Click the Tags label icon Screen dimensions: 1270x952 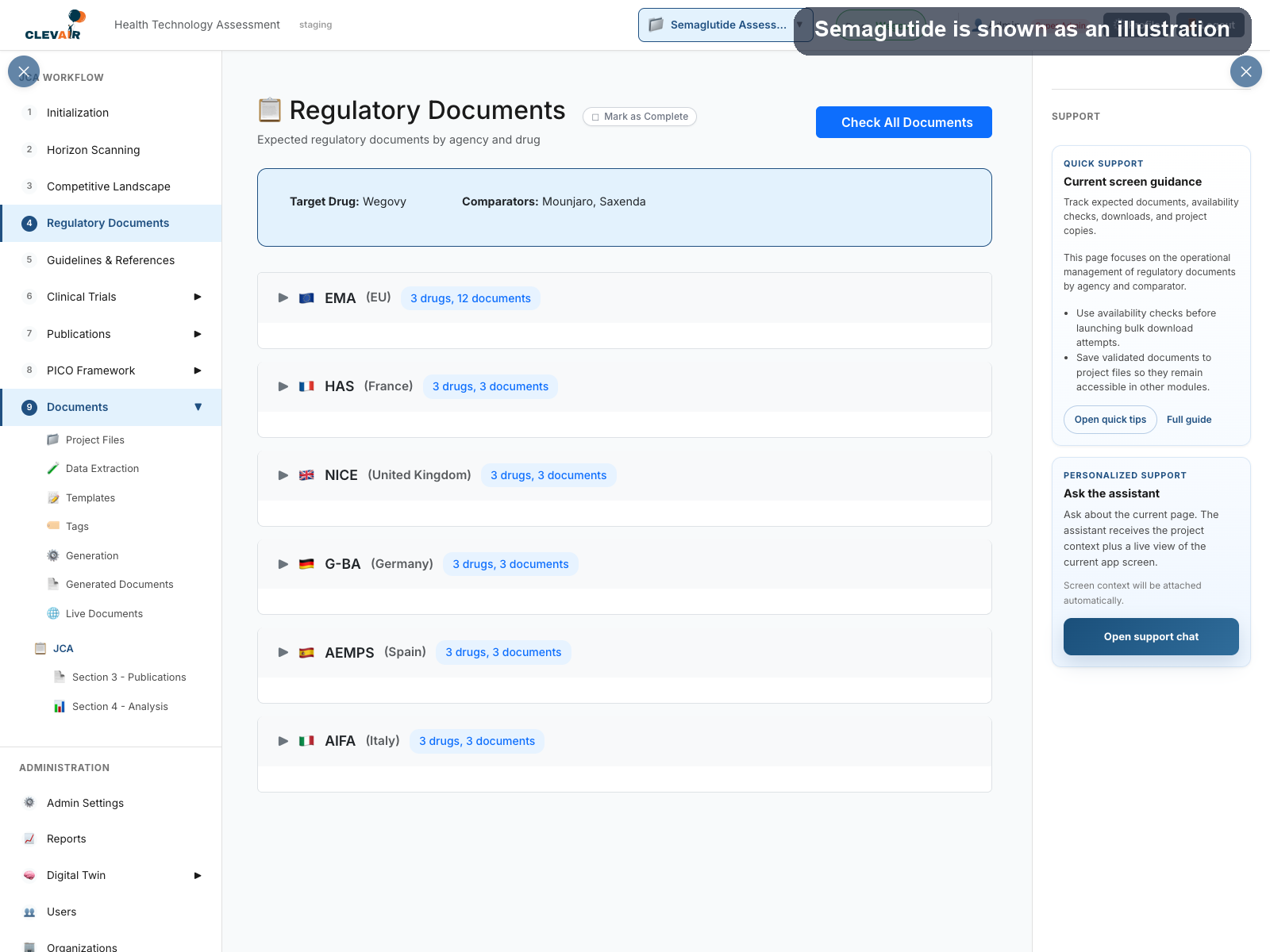(x=53, y=526)
